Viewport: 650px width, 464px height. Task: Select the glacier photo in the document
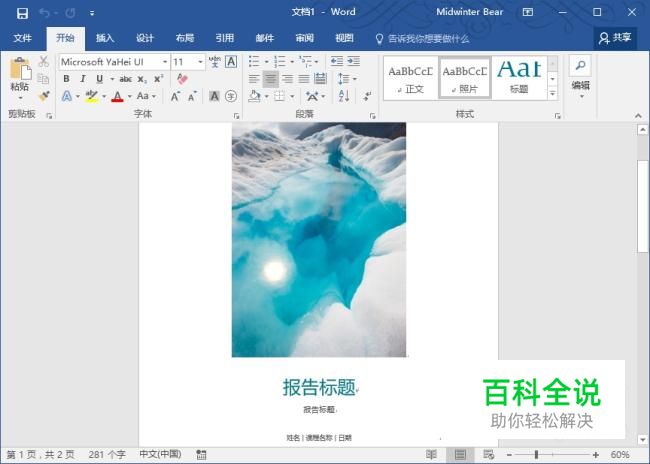[x=319, y=240]
